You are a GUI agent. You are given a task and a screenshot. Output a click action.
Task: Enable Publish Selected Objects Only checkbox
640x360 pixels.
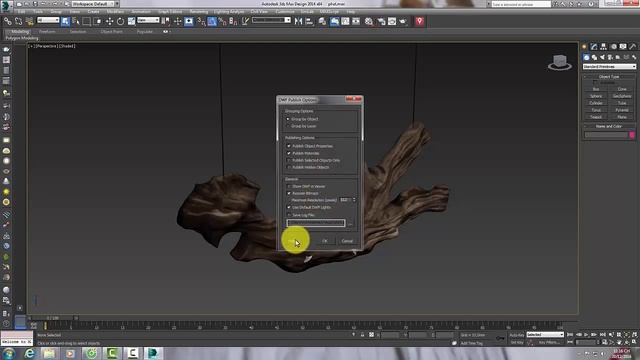(x=289, y=160)
